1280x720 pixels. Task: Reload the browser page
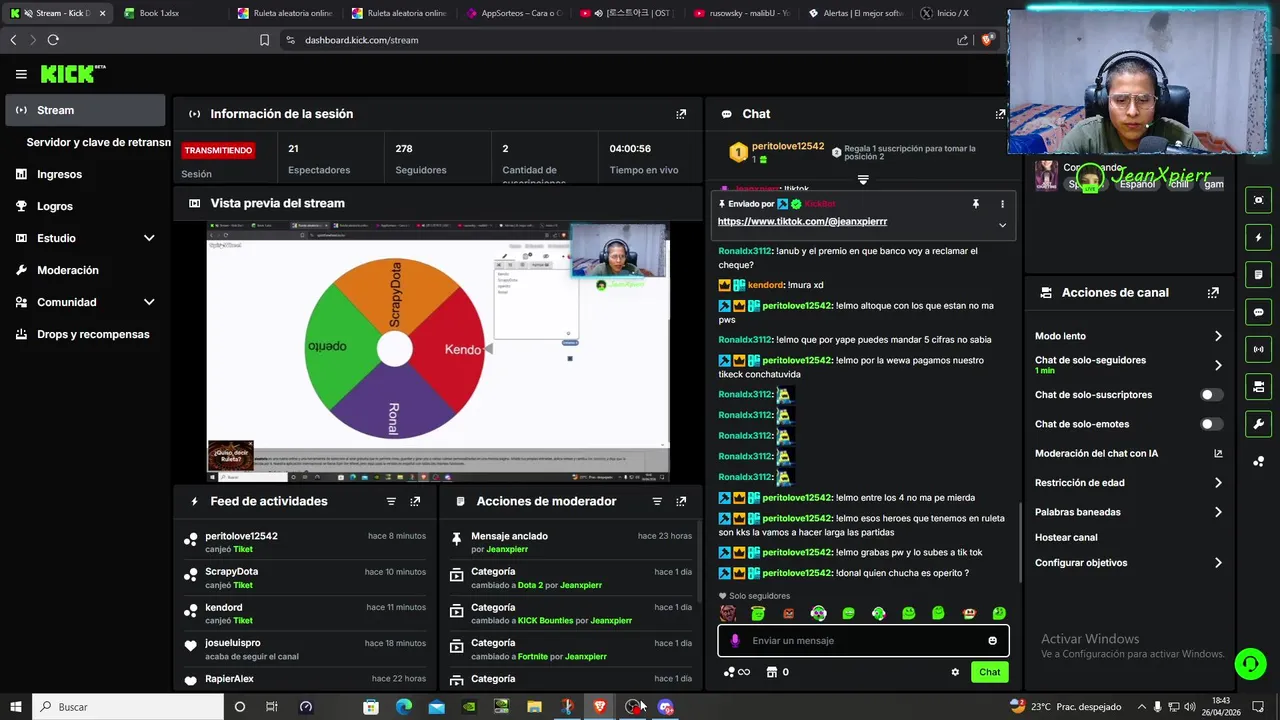click(53, 40)
